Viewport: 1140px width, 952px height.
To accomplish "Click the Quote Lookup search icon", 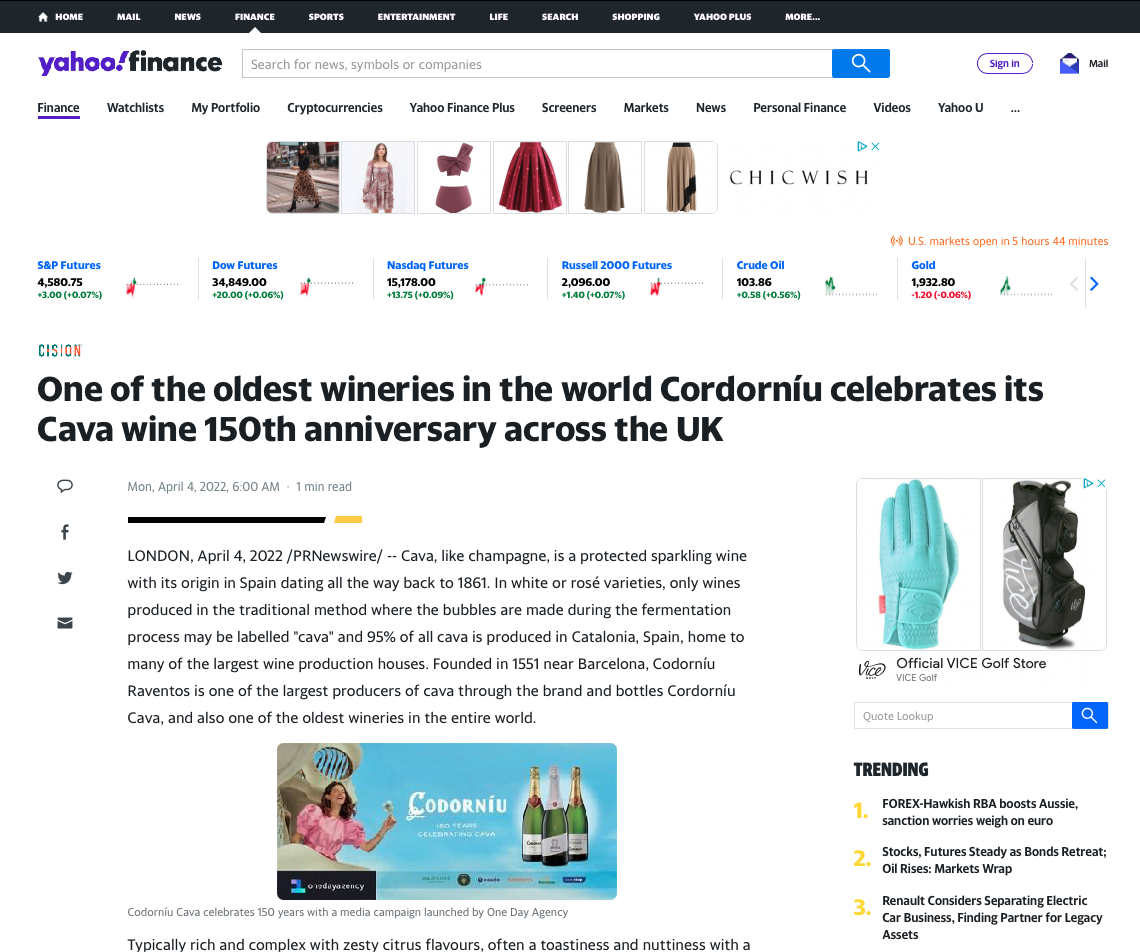I will 1089,716.
